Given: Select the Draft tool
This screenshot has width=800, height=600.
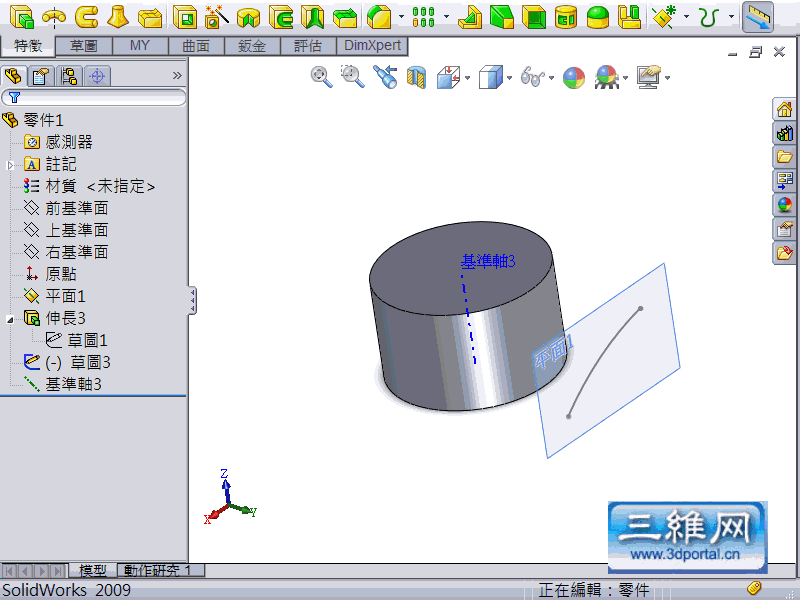Looking at the screenshot, I should (502, 17).
